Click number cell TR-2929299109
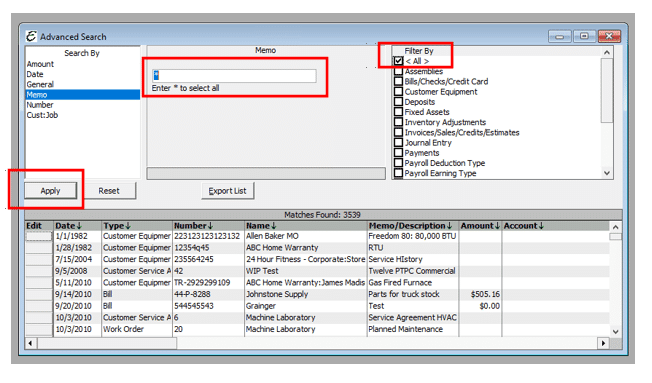 [208, 283]
